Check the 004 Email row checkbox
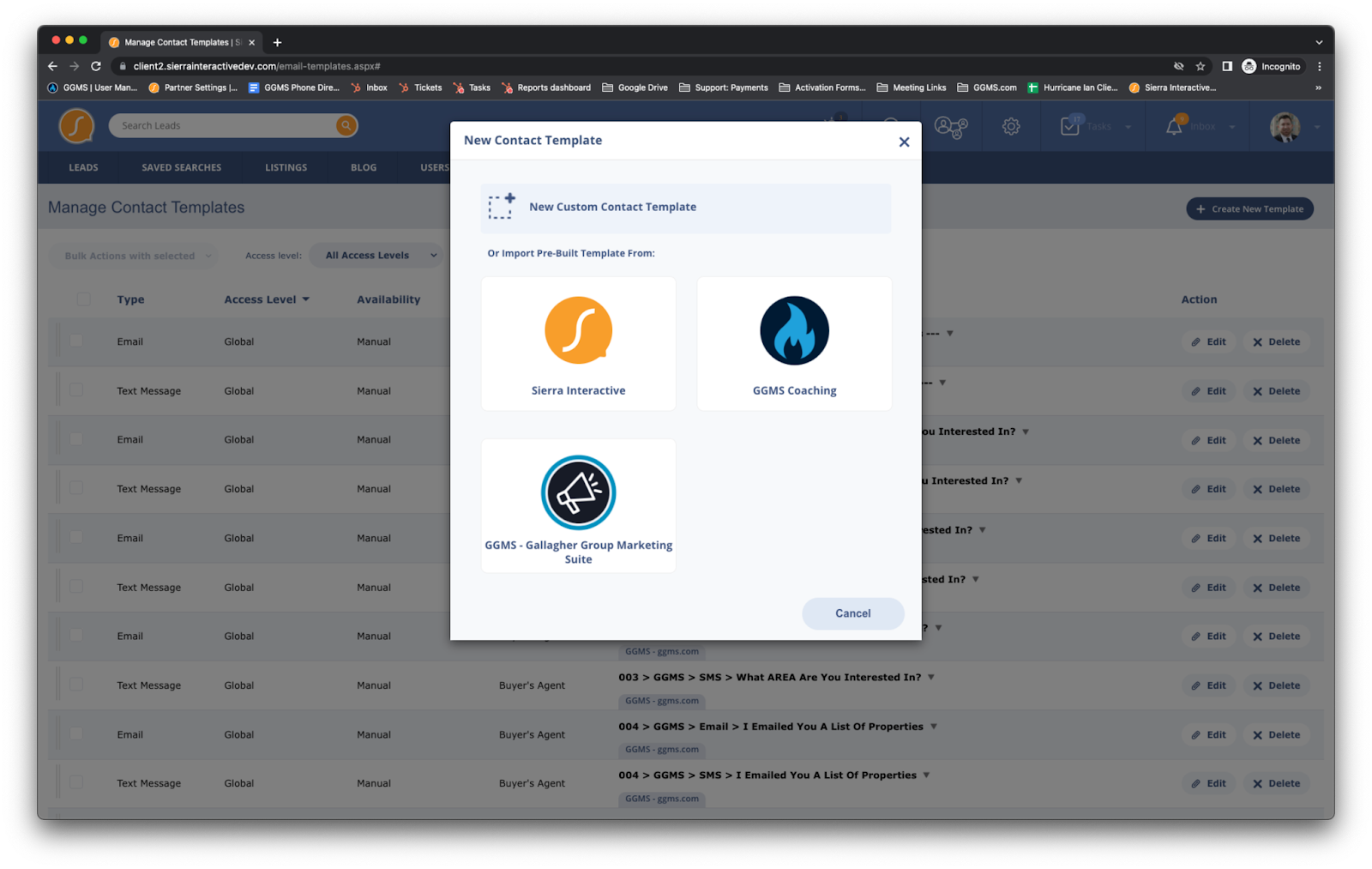Image resolution: width=1372 pixels, height=869 pixels. point(76,733)
